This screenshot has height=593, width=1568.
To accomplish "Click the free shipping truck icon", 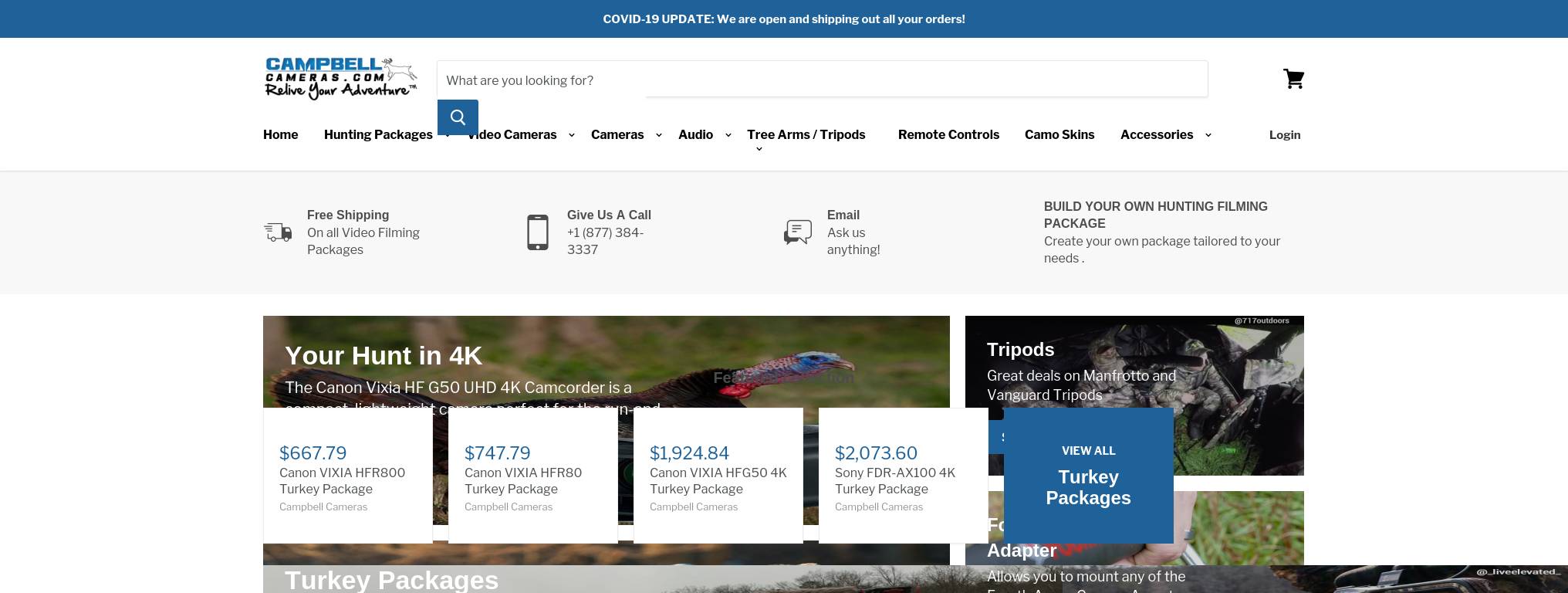I will coord(278,232).
